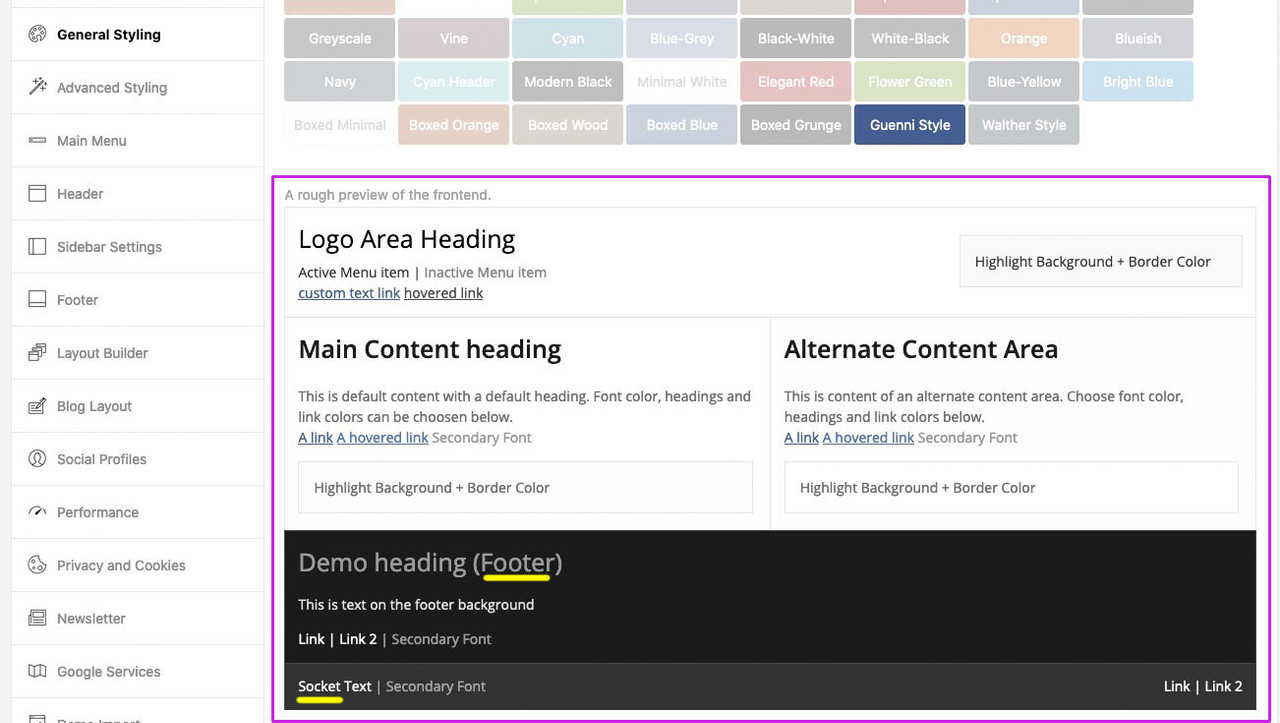Click the General Styling palette icon
The height and width of the screenshot is (723, 1280).
click(x=37, y=34)
